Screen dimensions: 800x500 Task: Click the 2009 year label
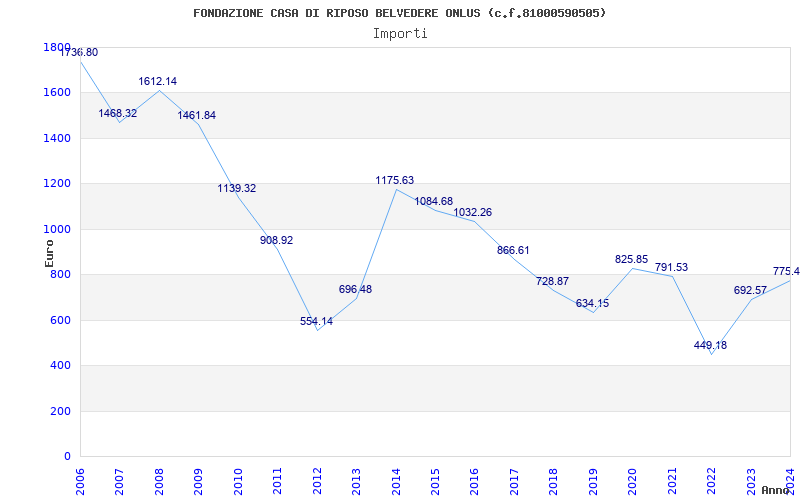pos(198,481)
